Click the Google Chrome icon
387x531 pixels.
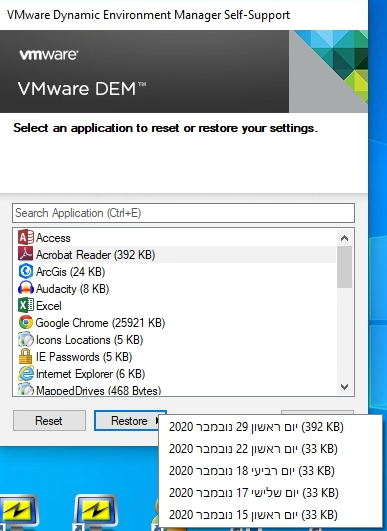coord(26,322)
